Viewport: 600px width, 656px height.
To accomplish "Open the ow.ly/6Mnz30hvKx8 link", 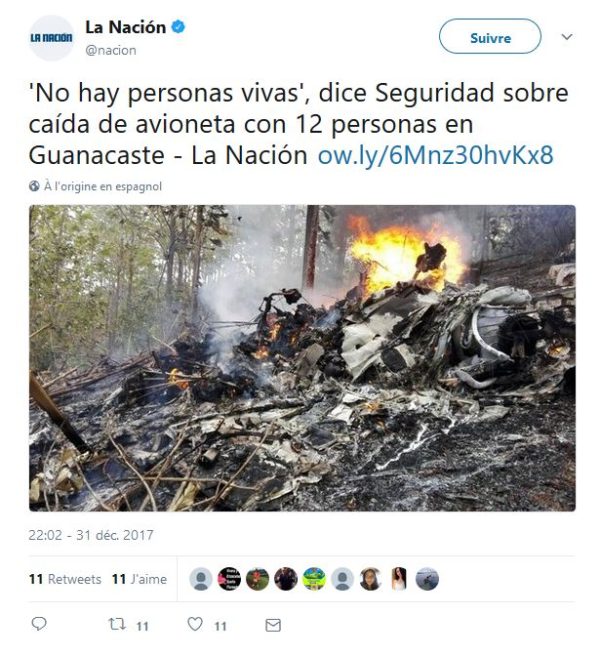I will 436,155.
